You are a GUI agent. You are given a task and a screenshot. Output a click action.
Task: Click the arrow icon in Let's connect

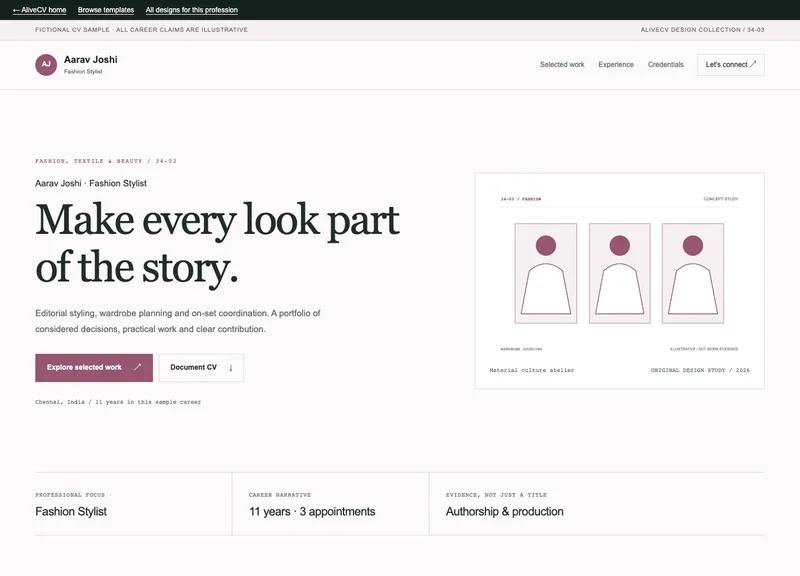click(753, 64)
